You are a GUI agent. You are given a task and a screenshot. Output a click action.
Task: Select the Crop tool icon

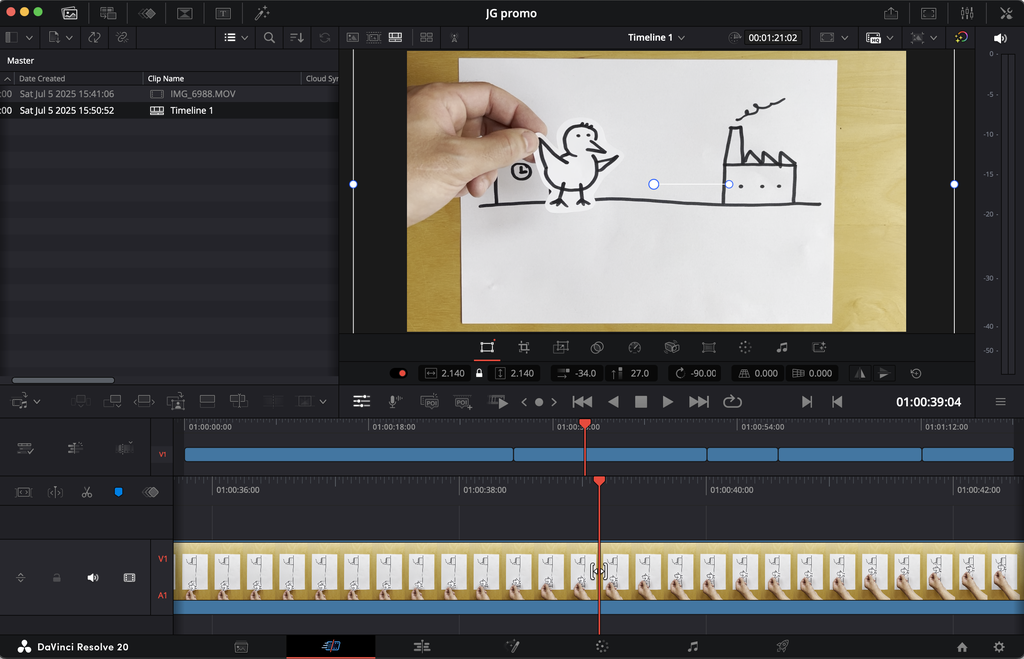pyautogui.click(x=524, y=347)
